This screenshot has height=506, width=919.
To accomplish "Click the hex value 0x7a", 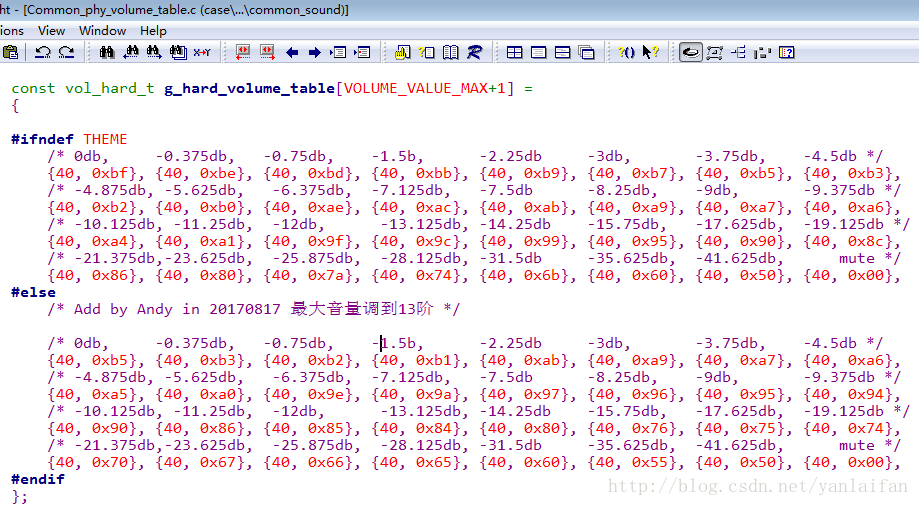I will [x=326, y=276].
